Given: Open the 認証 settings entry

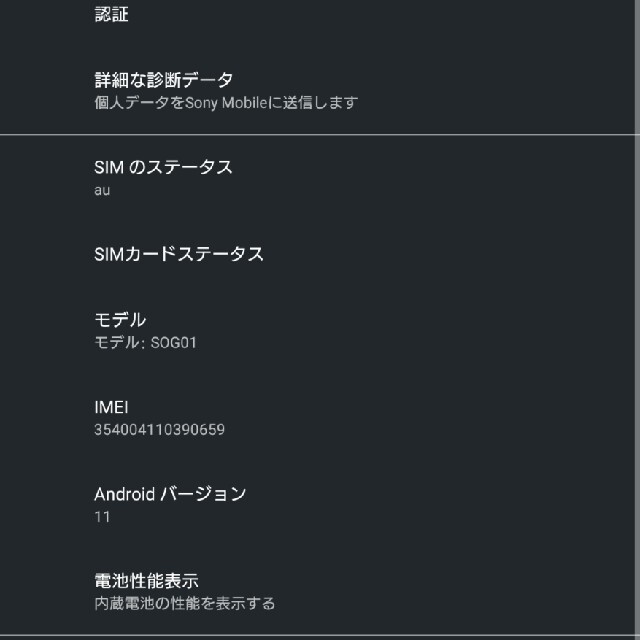Looking at the screenshot, I should click(x=318, y=15).
